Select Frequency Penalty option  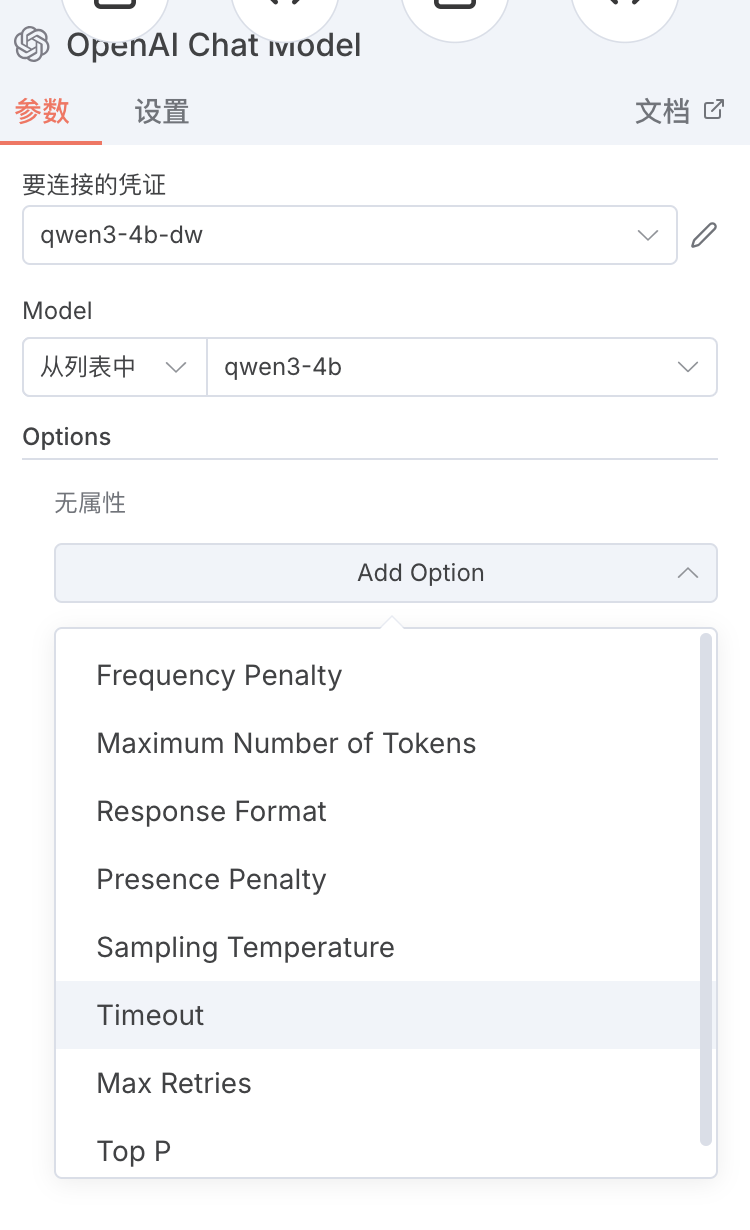click(x=219, y=676)
